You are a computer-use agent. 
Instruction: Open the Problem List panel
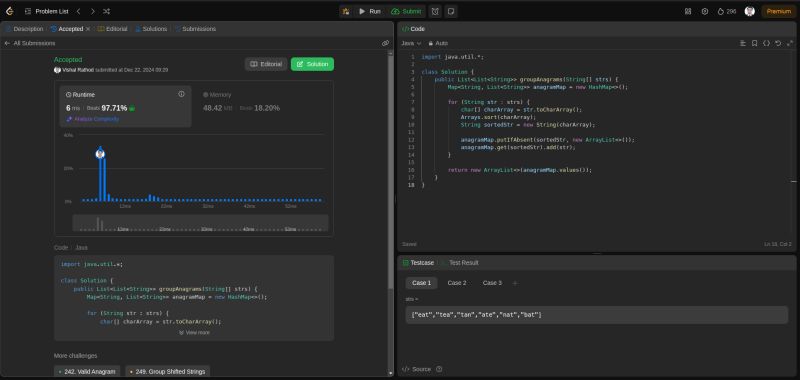click(x=46, y=11)
